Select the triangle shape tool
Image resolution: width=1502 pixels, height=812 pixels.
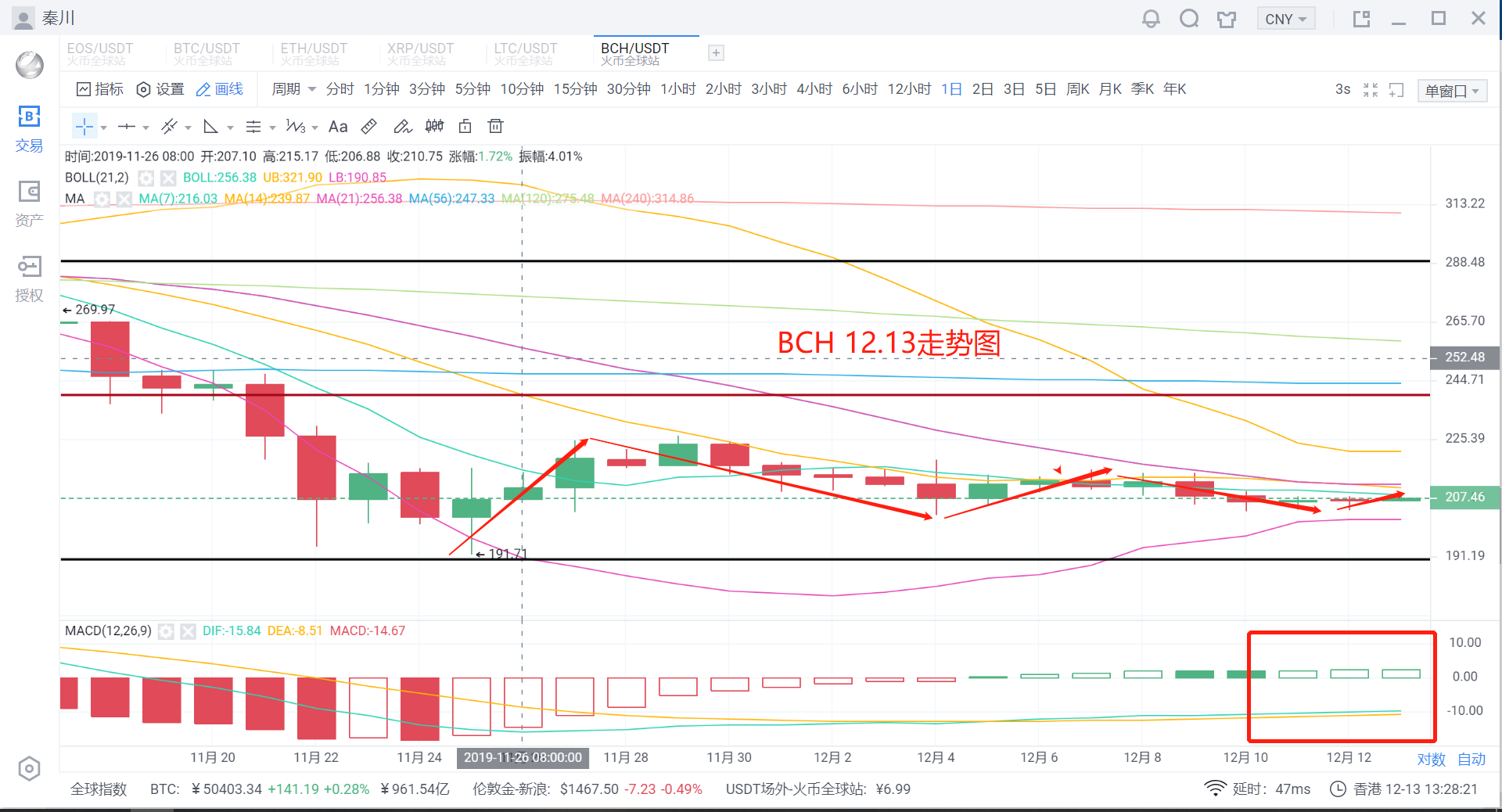[210, 126]
